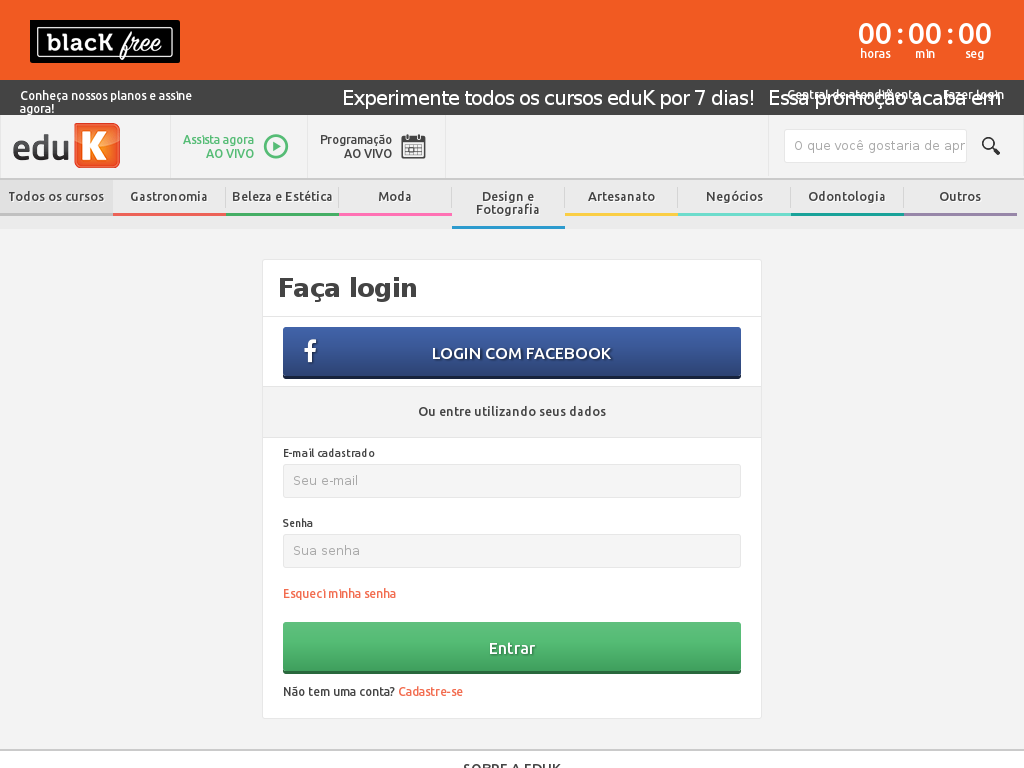Click the site search input box
Viewport: 1024px width, 768px height.
point(875,145)
